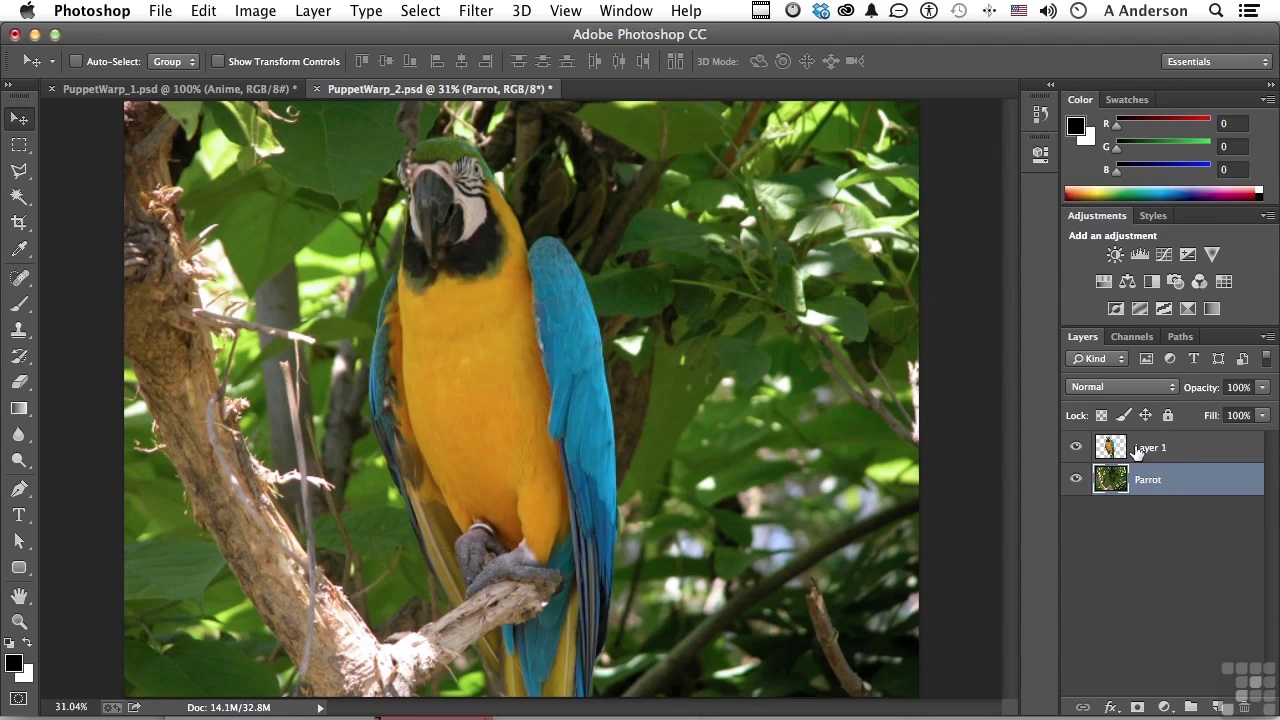The height and width of the screenshot is (720, 1280).
Task: Click the Parrot layer thumbnail
Action: click(1110, 480)
